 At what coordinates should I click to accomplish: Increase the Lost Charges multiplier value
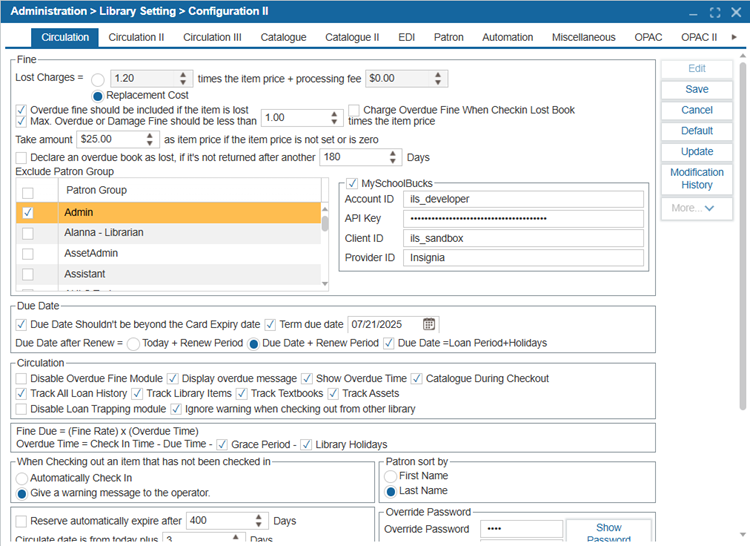[183, 73]
